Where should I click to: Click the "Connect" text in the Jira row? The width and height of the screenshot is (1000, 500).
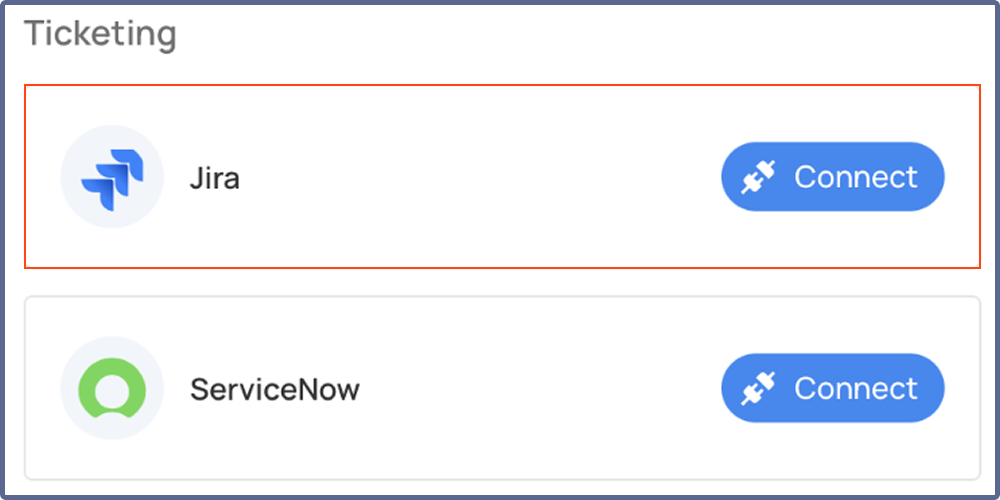point(855,177)
